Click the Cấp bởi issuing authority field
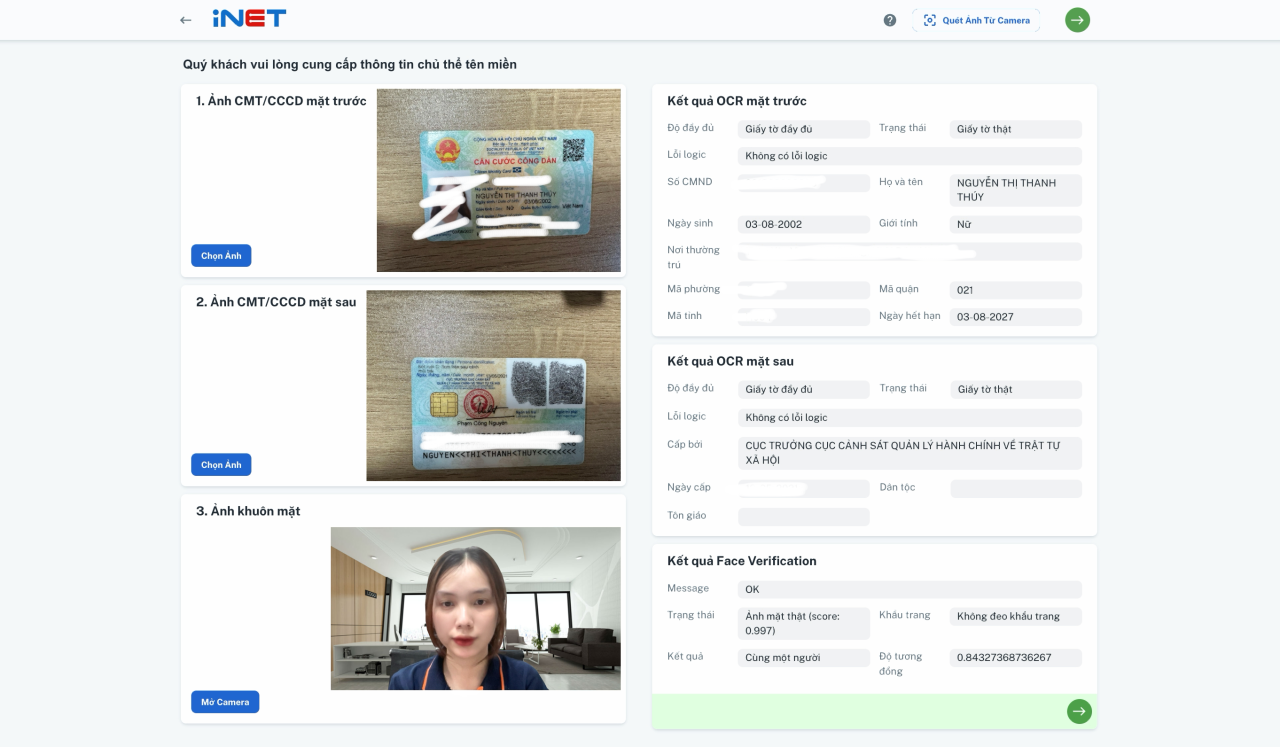The height and width of the screenshot is (747, 1280). [x=909, y=453]
